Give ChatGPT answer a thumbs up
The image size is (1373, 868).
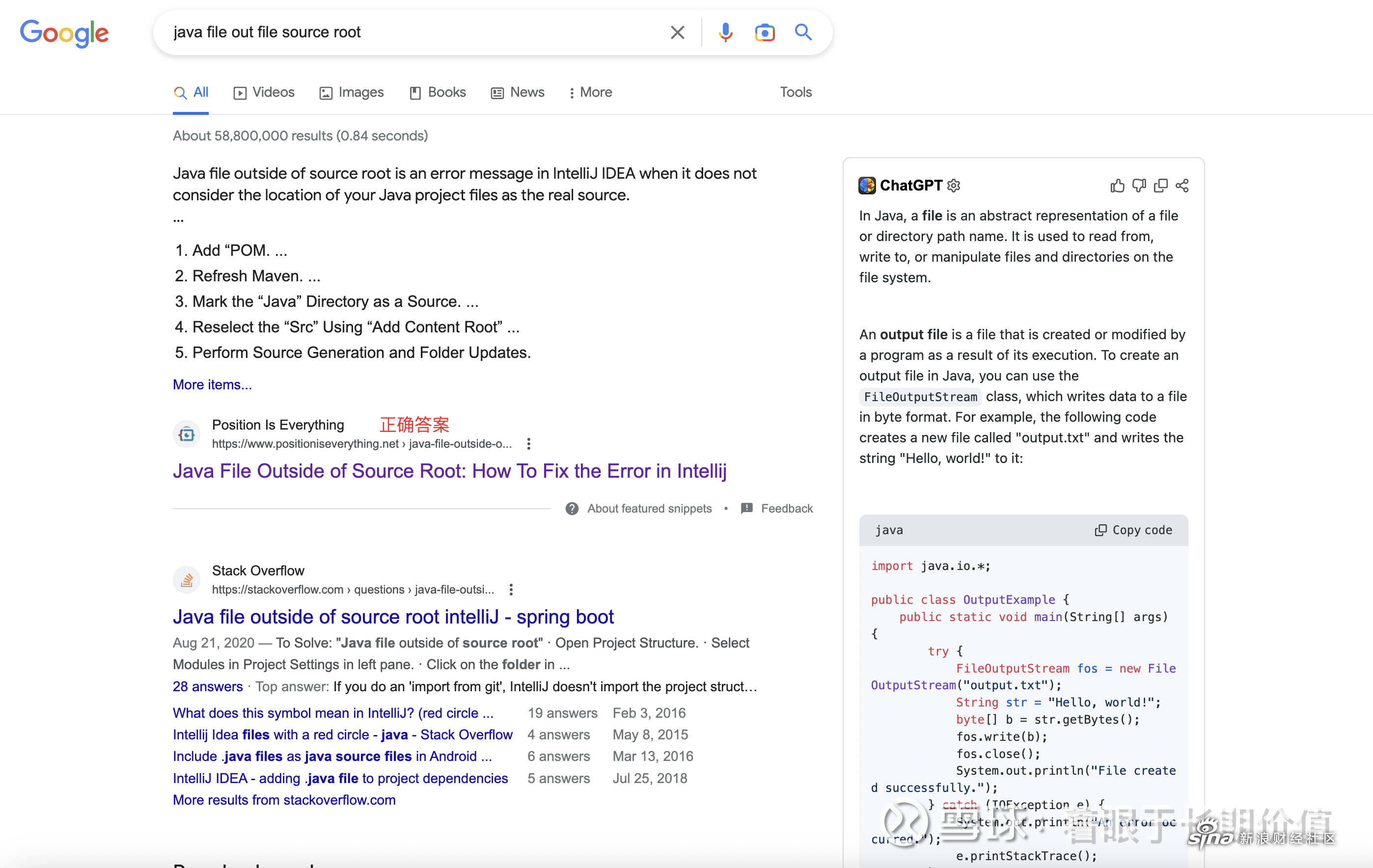[1118, 185]
